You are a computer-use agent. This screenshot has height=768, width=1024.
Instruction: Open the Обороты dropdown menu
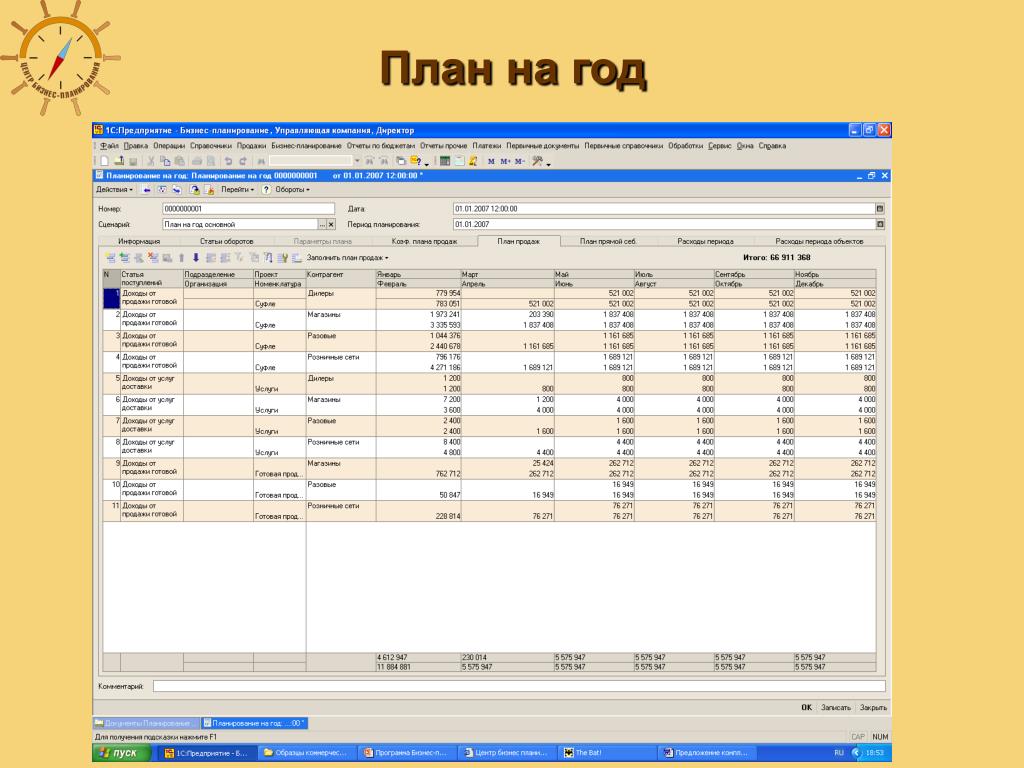pos(292,190)
